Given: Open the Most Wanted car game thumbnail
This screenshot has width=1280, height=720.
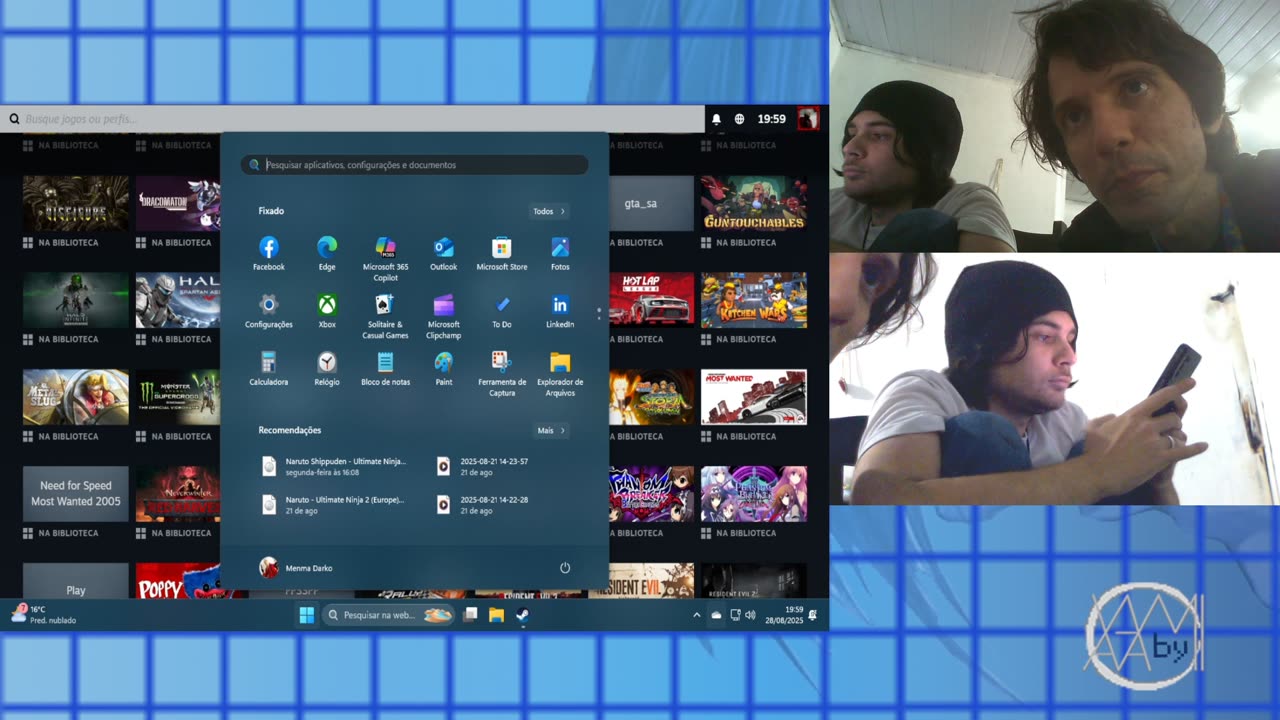Looking at the screenshot, I should click(x=754, y=397).
